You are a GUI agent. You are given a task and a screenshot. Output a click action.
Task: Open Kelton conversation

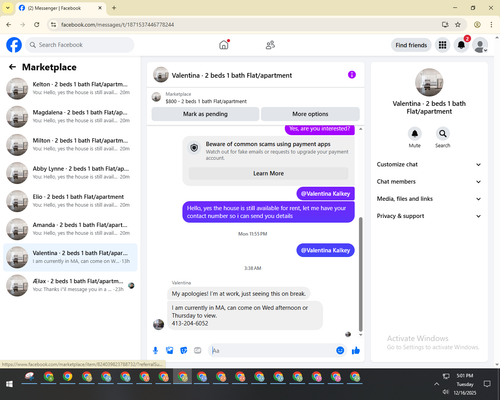point(70,88)
